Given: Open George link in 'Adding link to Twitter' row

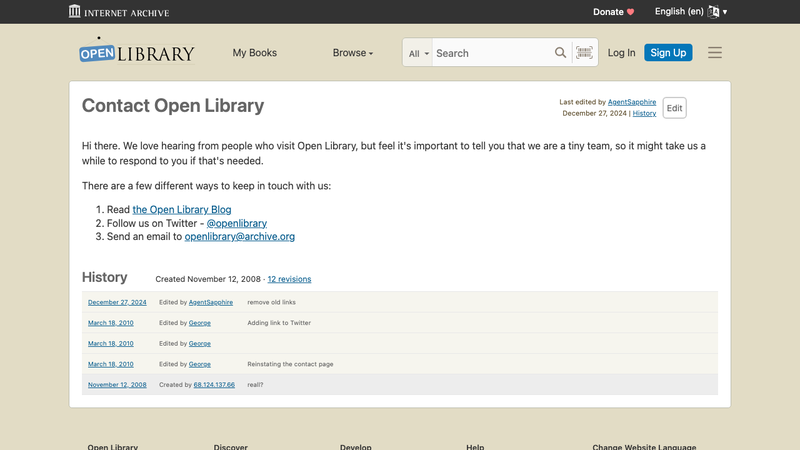Looking at the screenshot, I should [x=199, y=323].
